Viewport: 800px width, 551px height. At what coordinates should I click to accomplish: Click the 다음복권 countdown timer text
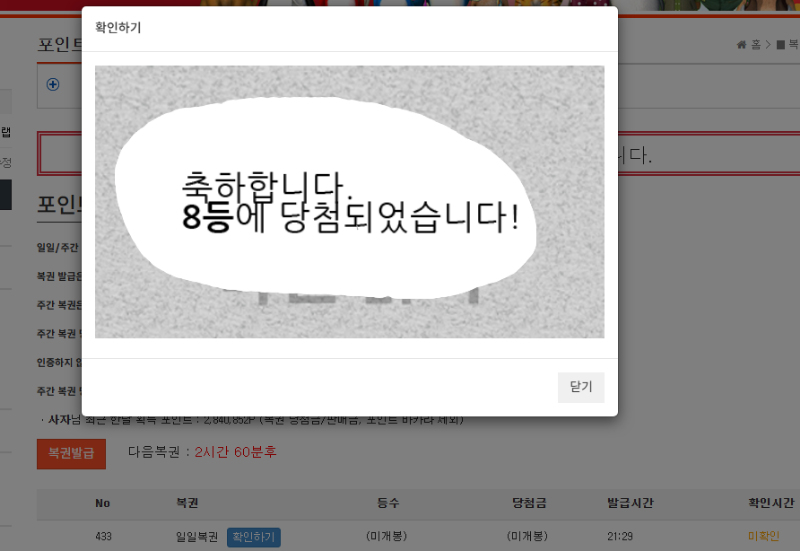point(235,452)
